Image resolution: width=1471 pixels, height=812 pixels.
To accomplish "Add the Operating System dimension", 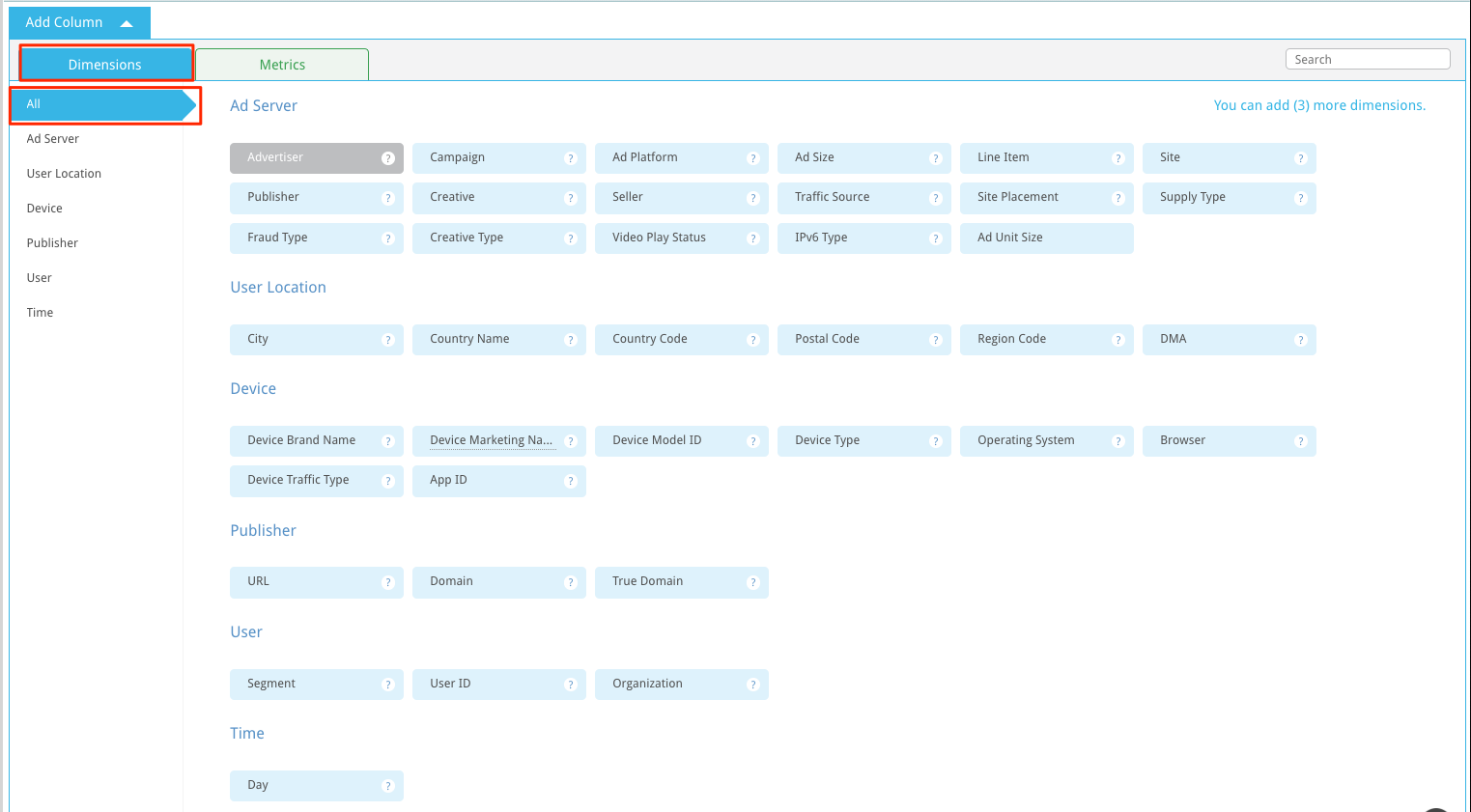I will (x=1047, y=441).
